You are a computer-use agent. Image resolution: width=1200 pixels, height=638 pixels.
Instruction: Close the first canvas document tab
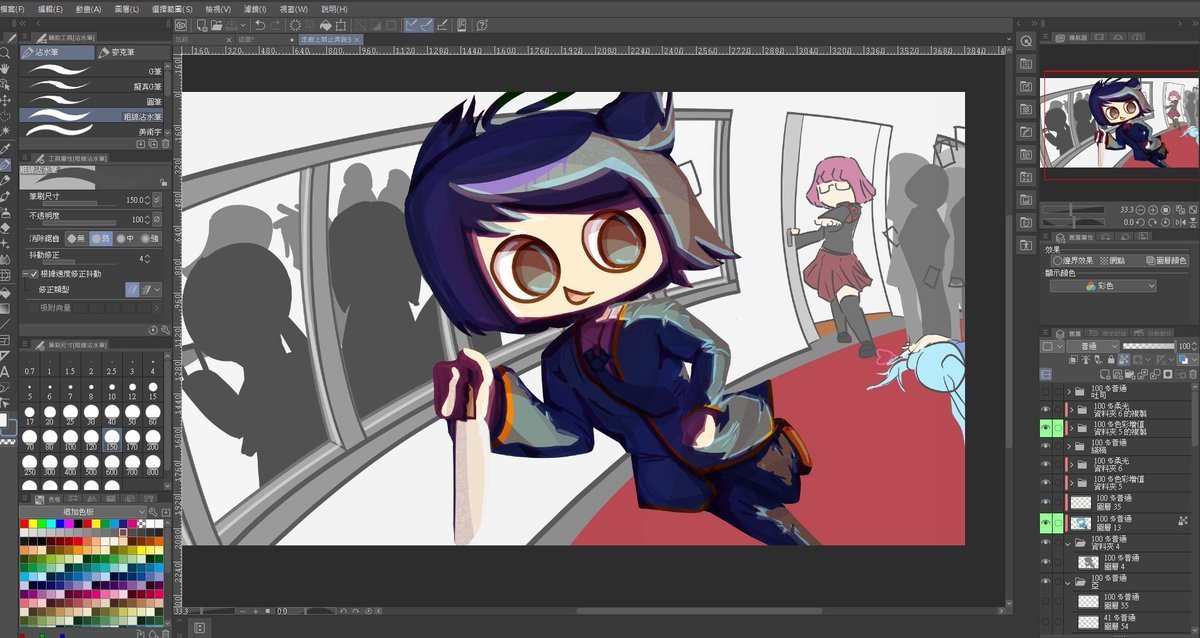(x=228, y=39)
